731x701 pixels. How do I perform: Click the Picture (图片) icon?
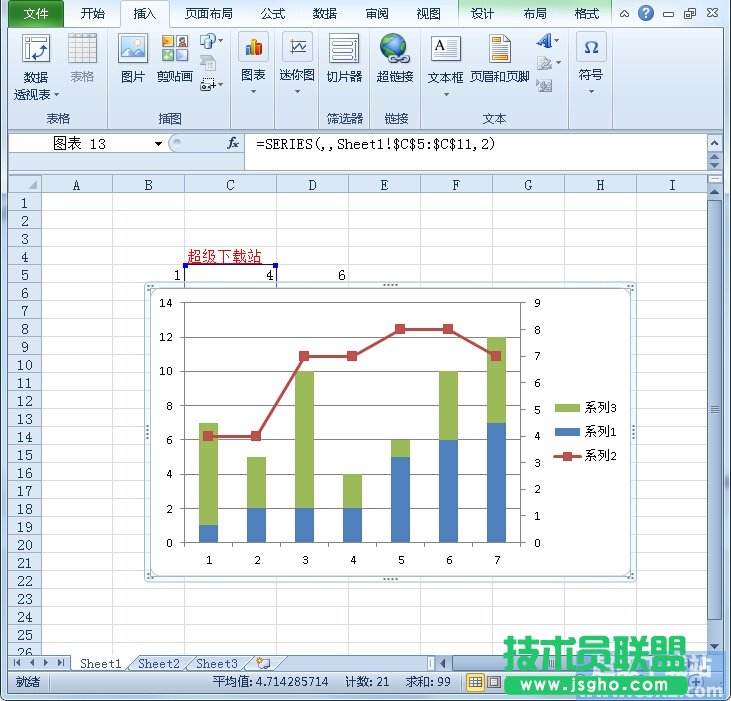(132, 60)
